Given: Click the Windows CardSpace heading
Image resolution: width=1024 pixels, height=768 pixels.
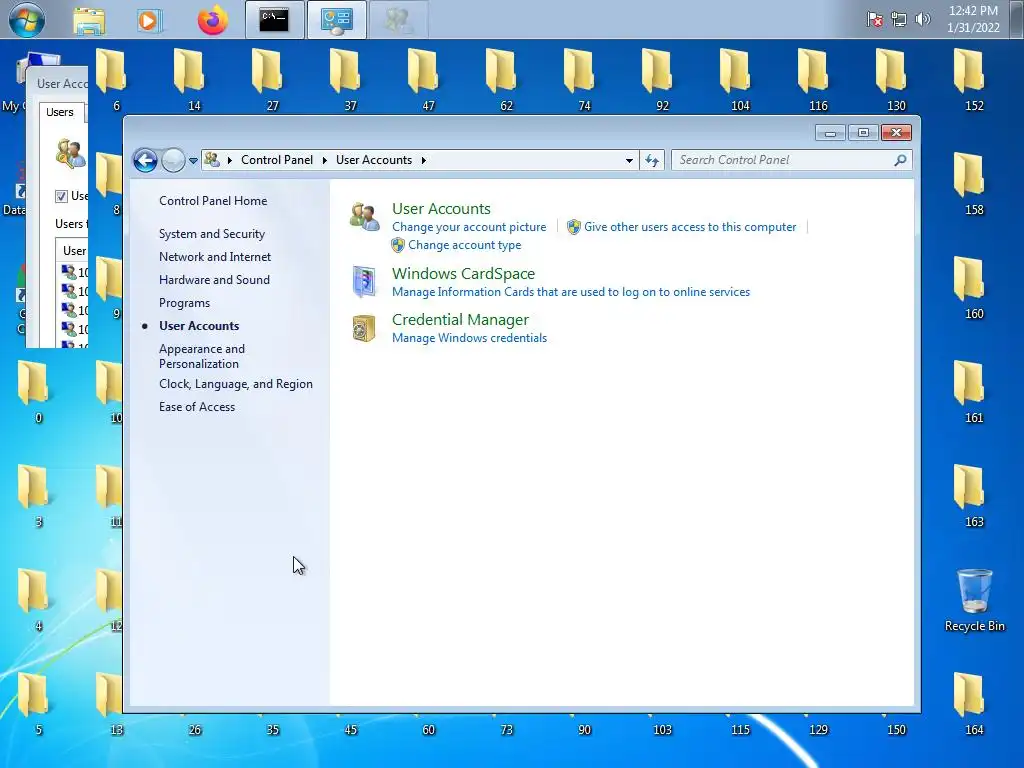Looking at the screenshot, I should tap(463, 274).
